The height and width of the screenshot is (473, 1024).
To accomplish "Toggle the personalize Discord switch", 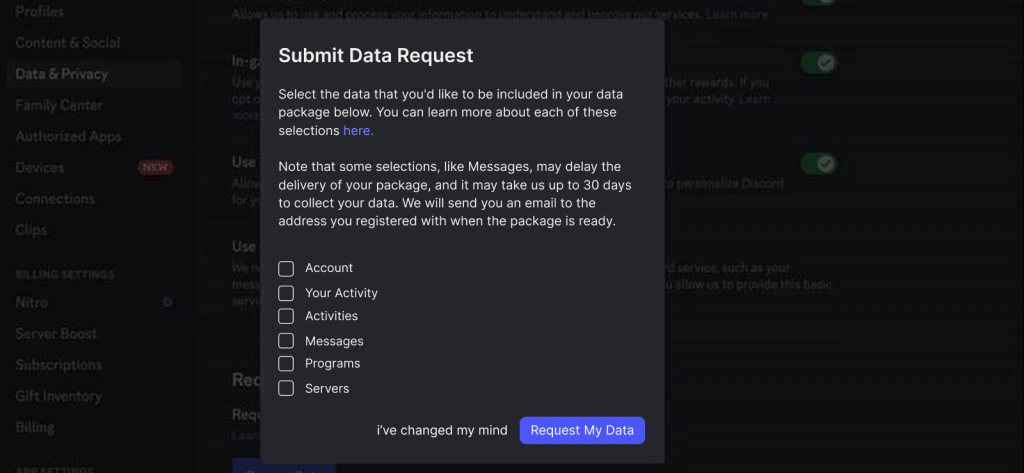I will 819,163.
